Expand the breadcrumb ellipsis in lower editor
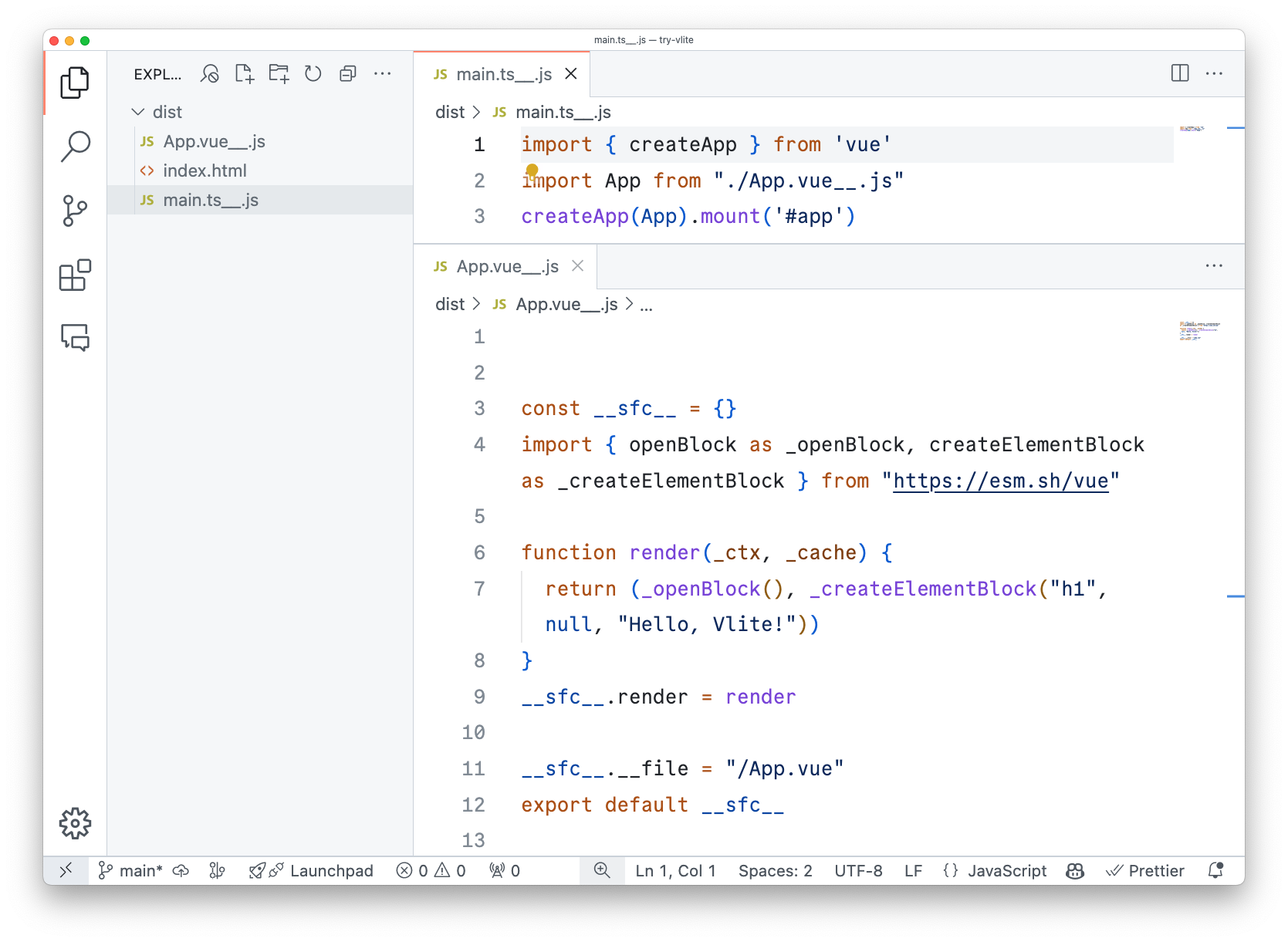1288x942 pixels. 646,305
